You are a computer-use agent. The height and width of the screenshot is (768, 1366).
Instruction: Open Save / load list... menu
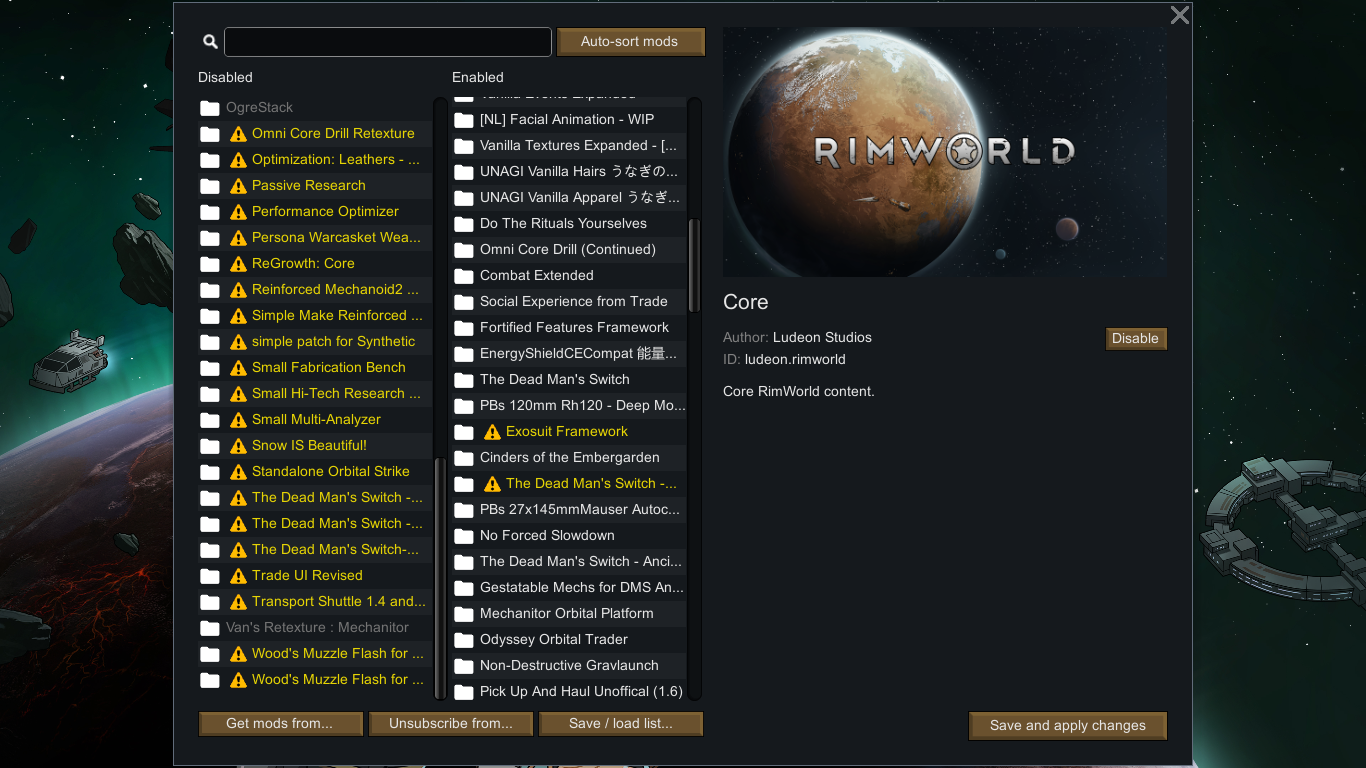[621, 724]
